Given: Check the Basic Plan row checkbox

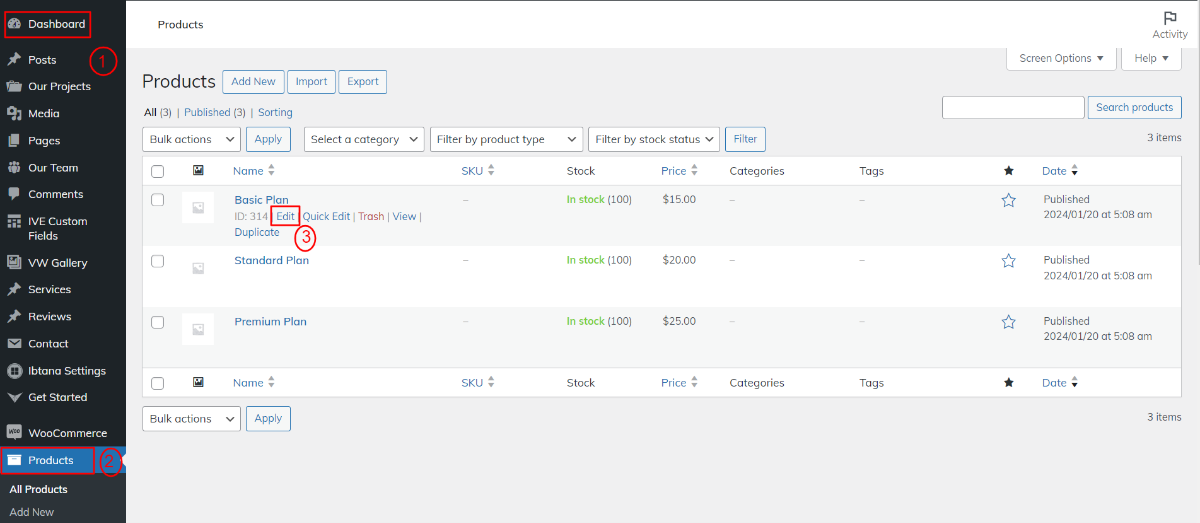Looking at the screenshot, I should coord(157,200).
